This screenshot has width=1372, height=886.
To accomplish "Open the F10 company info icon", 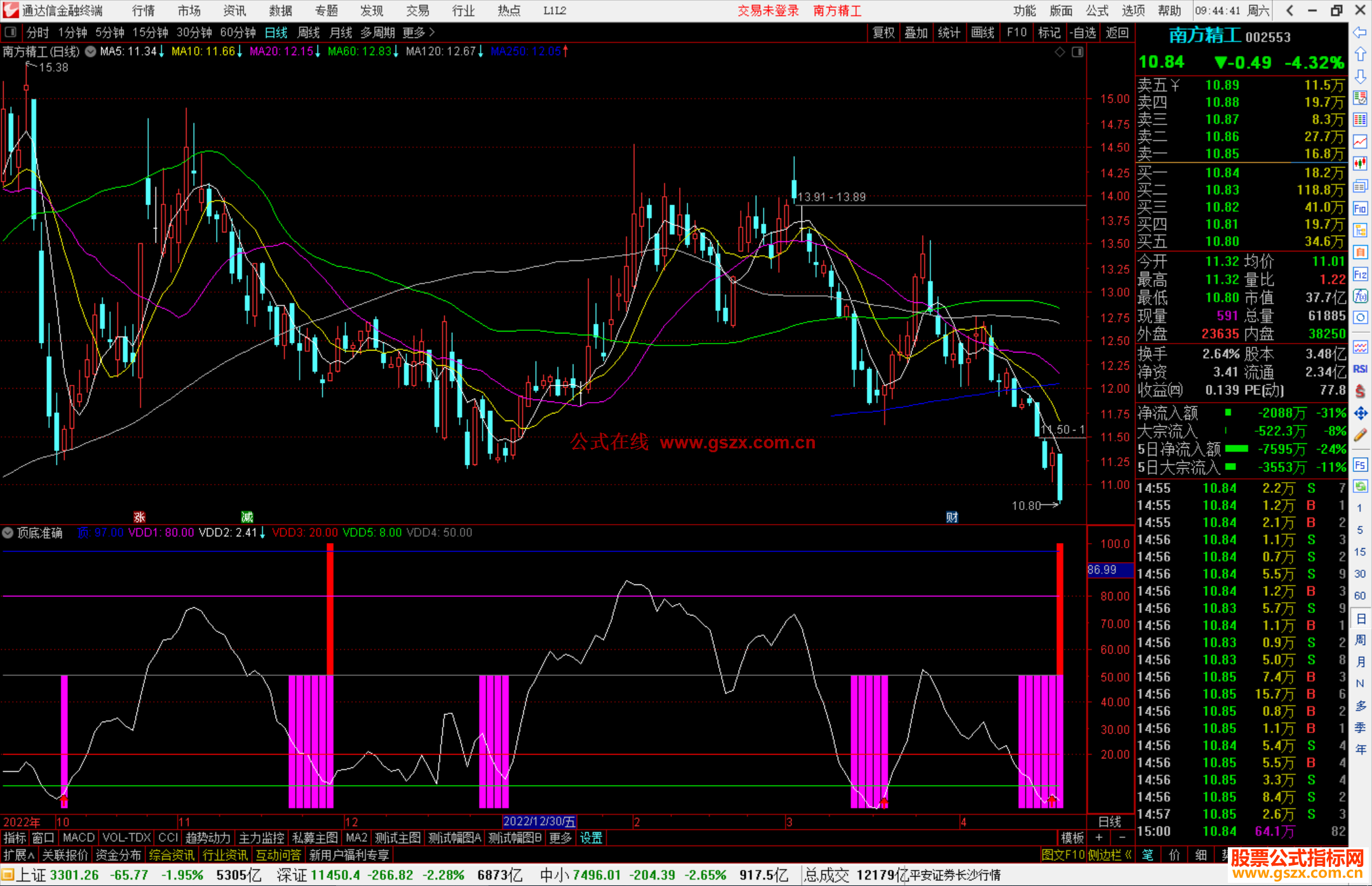I will (x=1360, y=209).
